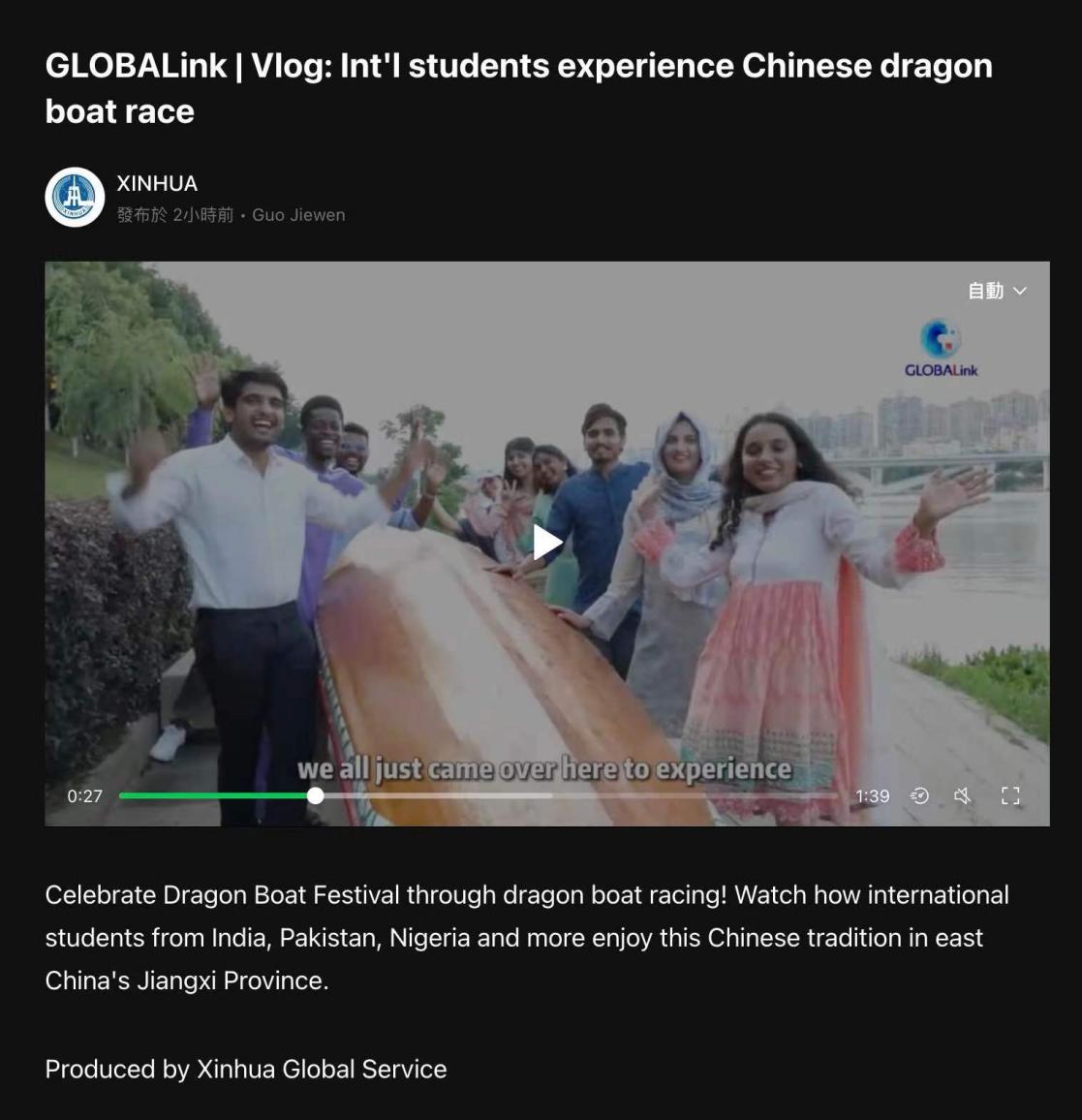Viewport: 1082px width, 1120px height.
Task: Expand the 自動 video quality dropdown
Action: click(997, 291)
